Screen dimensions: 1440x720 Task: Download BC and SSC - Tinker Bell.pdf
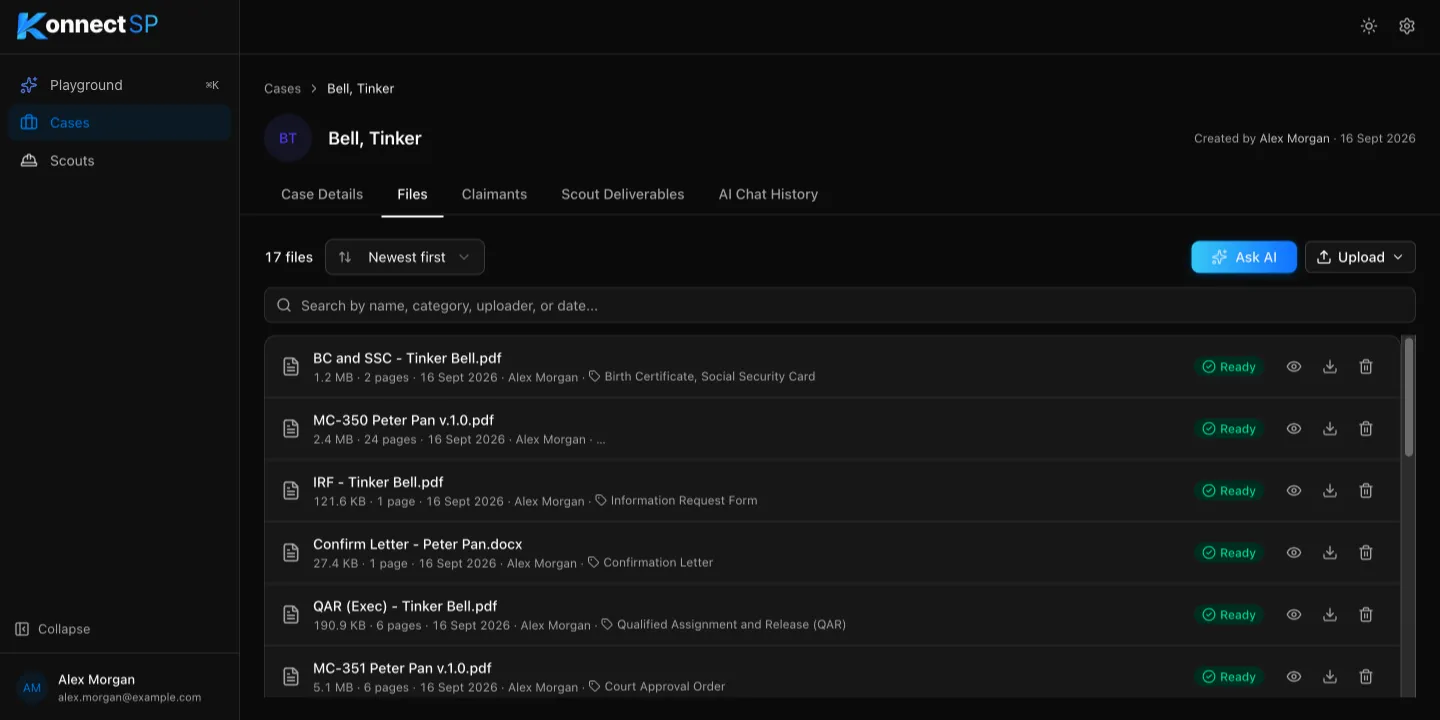tap(1330, 367)
